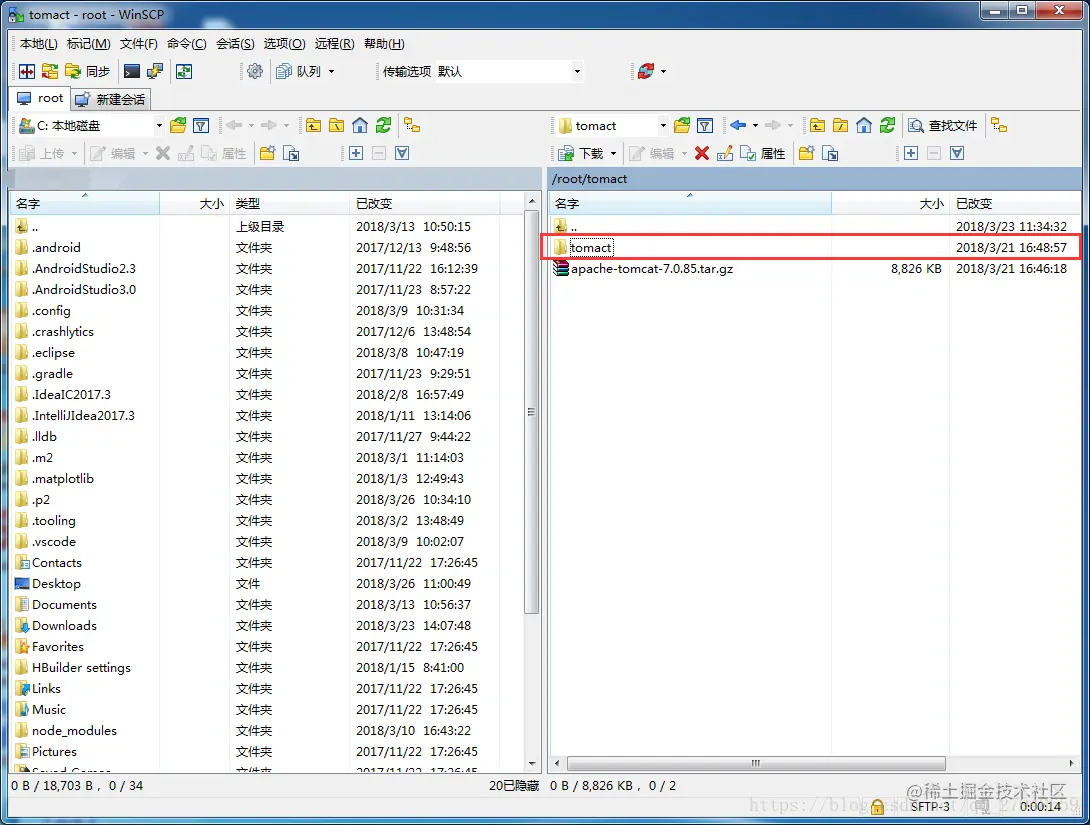Open the 会话(S) menu

[235, 44]
